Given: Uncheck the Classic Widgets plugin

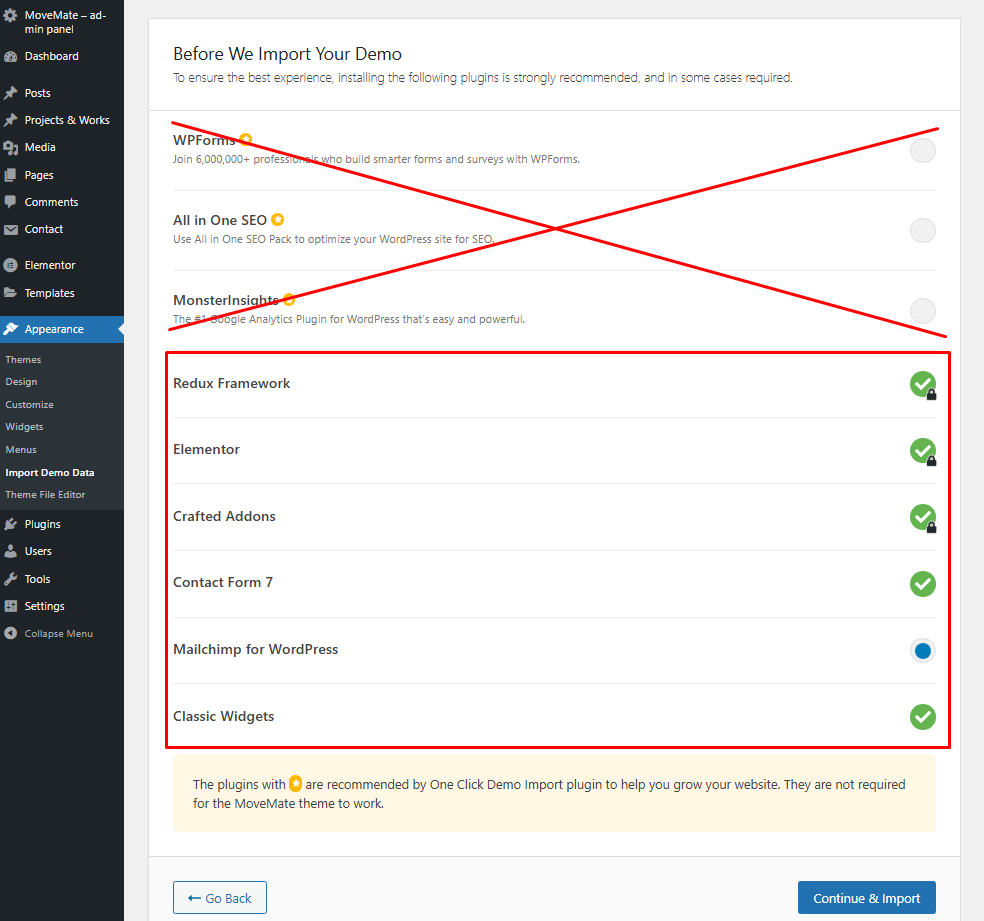Looking at the screenshot, I should (922, 717).
